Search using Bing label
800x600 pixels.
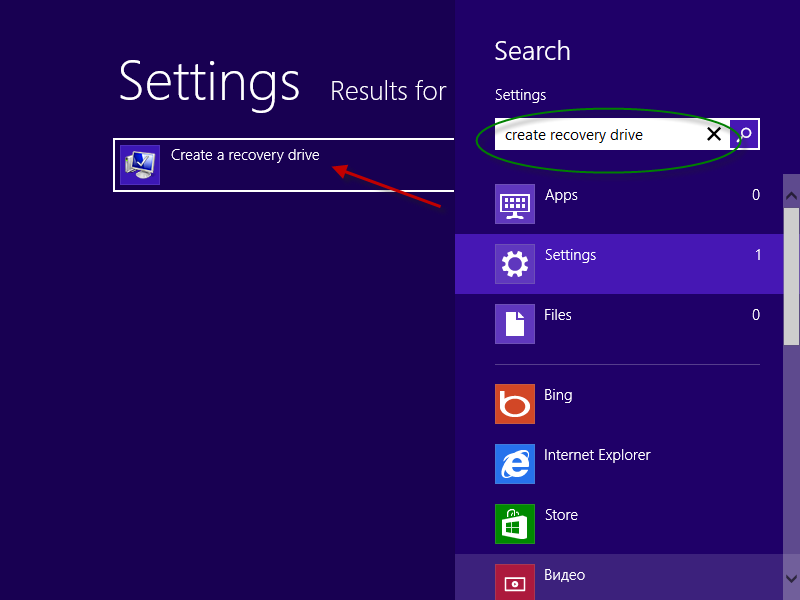[x=558, y=395]
